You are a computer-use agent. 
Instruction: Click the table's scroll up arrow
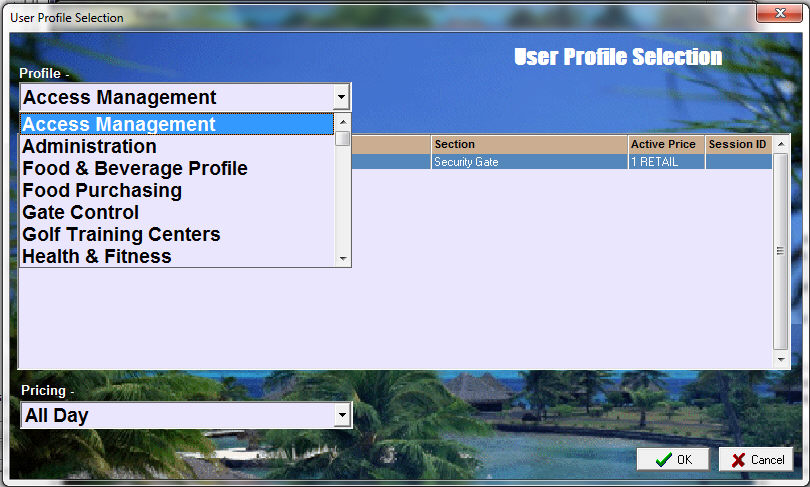tap(782, 145)
